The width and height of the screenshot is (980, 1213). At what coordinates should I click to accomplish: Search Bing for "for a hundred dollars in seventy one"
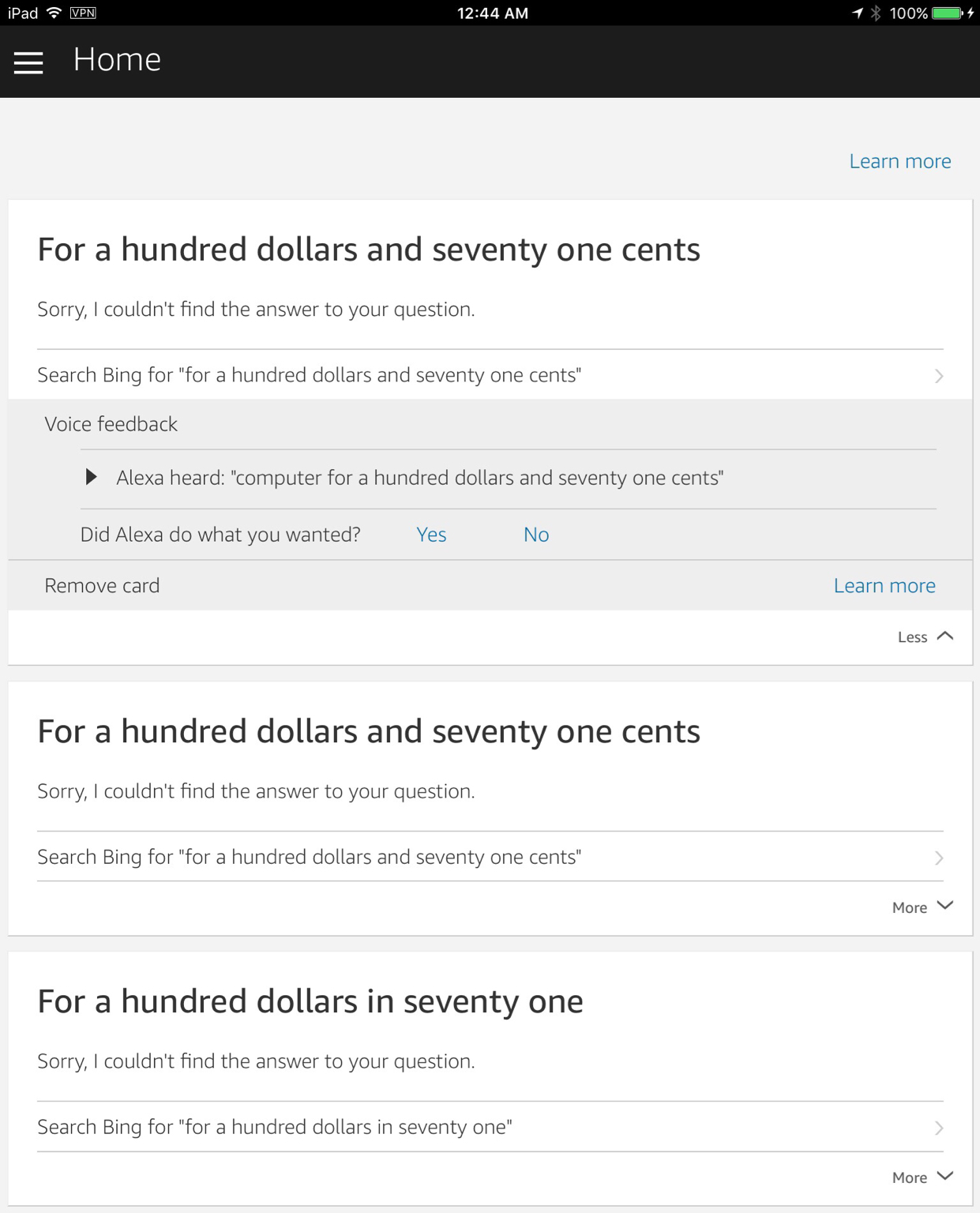pos(490,1127)
